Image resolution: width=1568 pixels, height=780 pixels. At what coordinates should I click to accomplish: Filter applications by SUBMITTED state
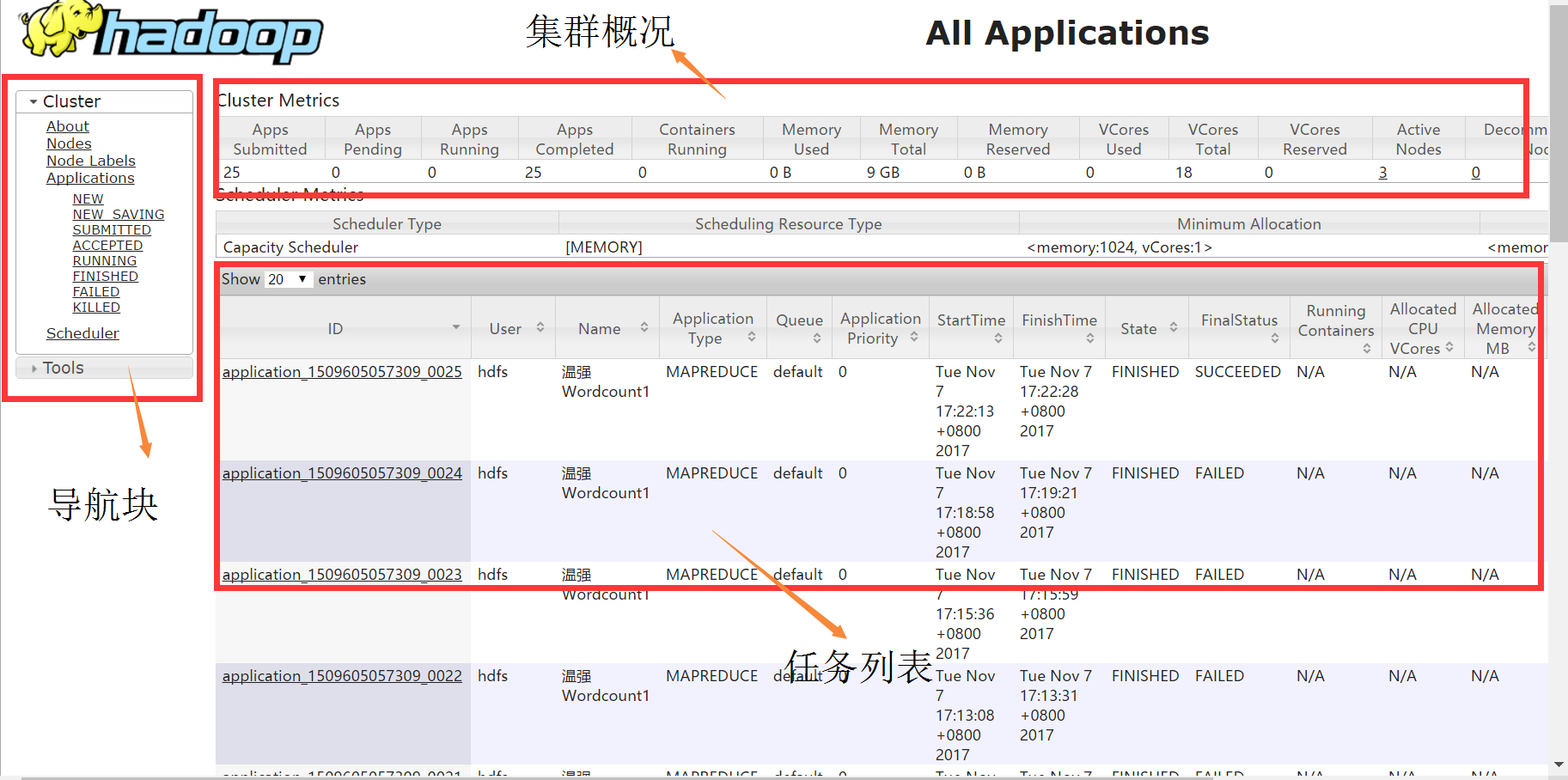(112, 229)
